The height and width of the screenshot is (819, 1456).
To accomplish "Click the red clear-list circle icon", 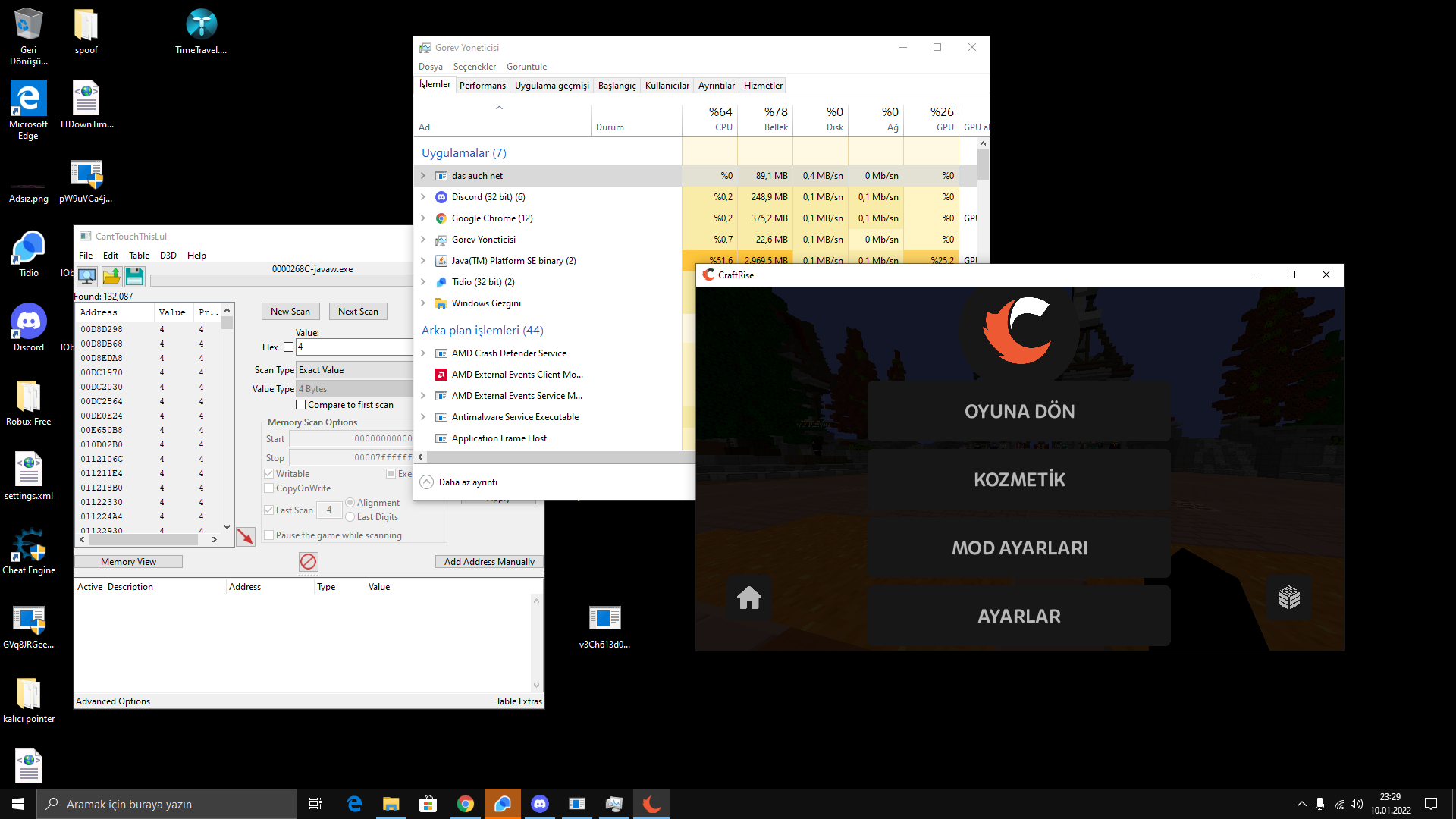I will 308,561.
